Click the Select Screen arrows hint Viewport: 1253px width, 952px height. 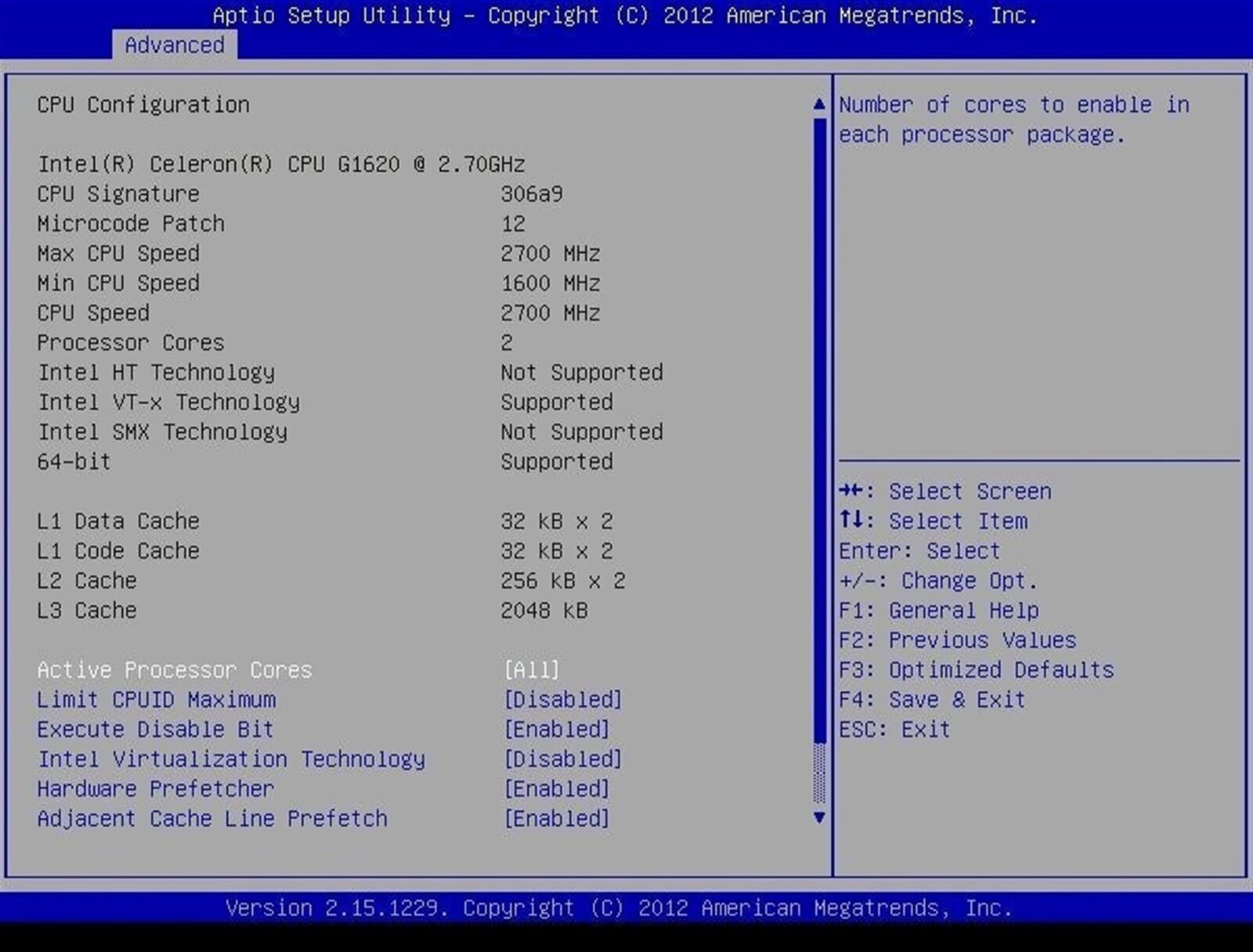click(945, 492)
